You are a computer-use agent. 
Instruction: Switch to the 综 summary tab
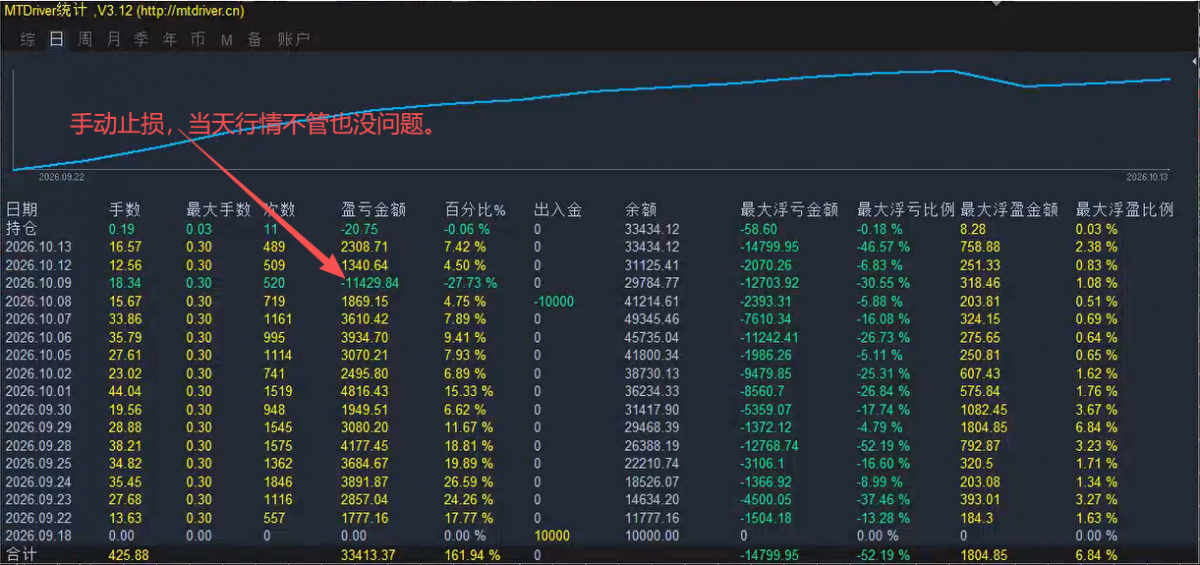[28, 40]
